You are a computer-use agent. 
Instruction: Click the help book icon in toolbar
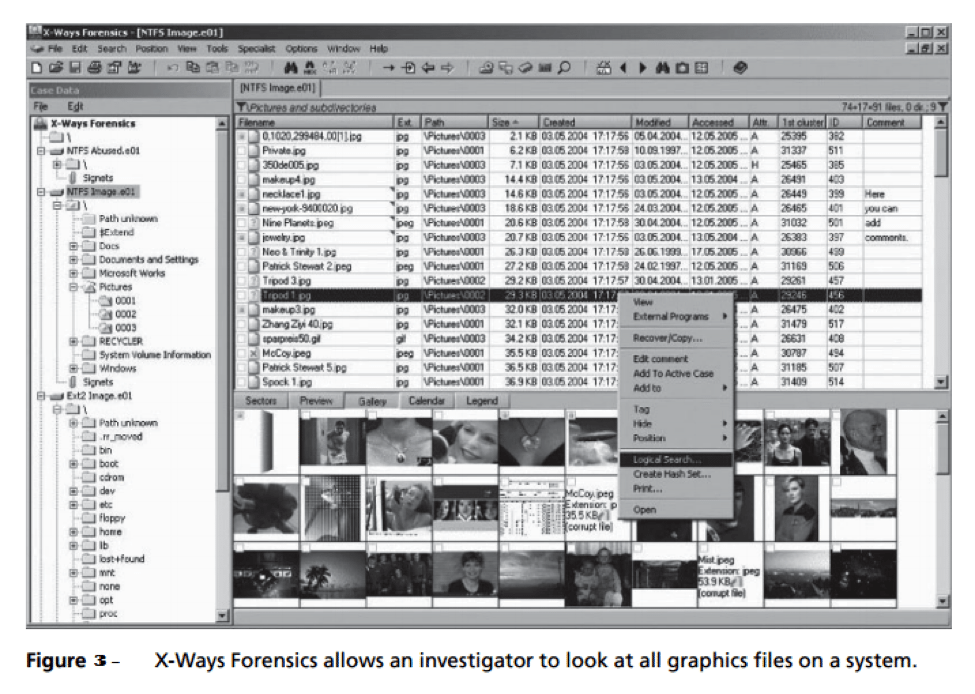click(740, 68)
